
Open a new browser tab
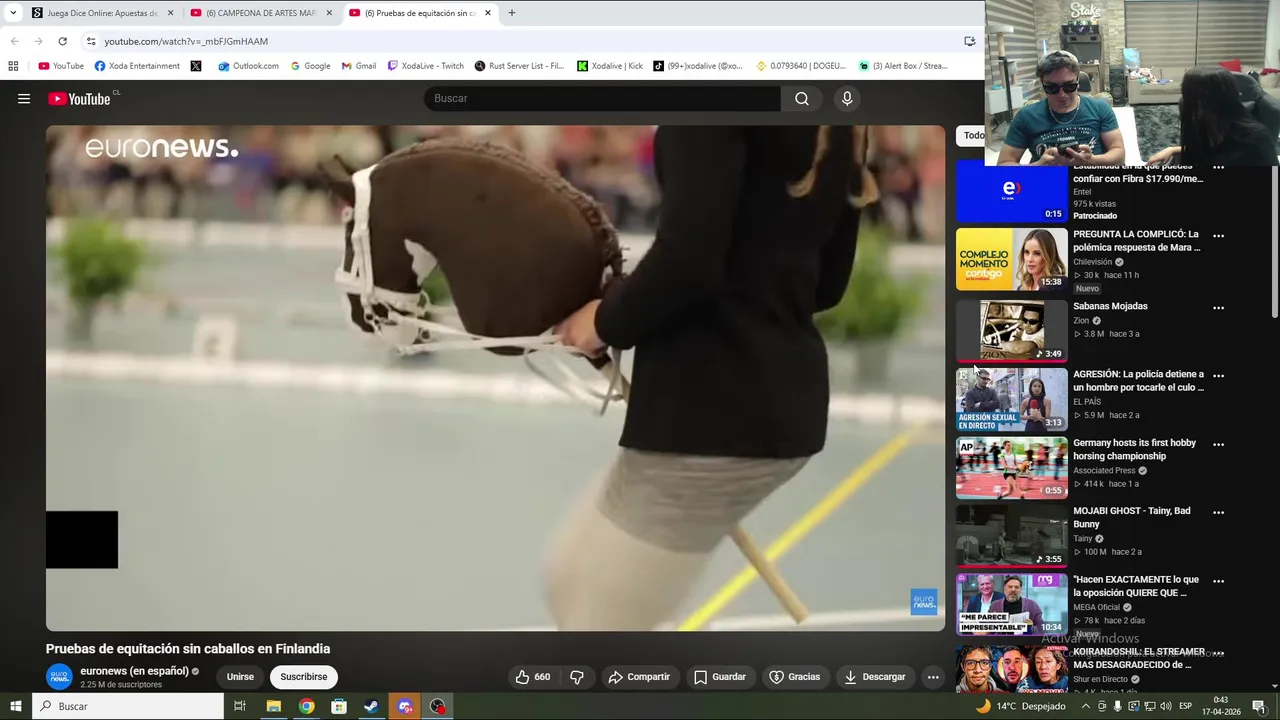(512, 13)
